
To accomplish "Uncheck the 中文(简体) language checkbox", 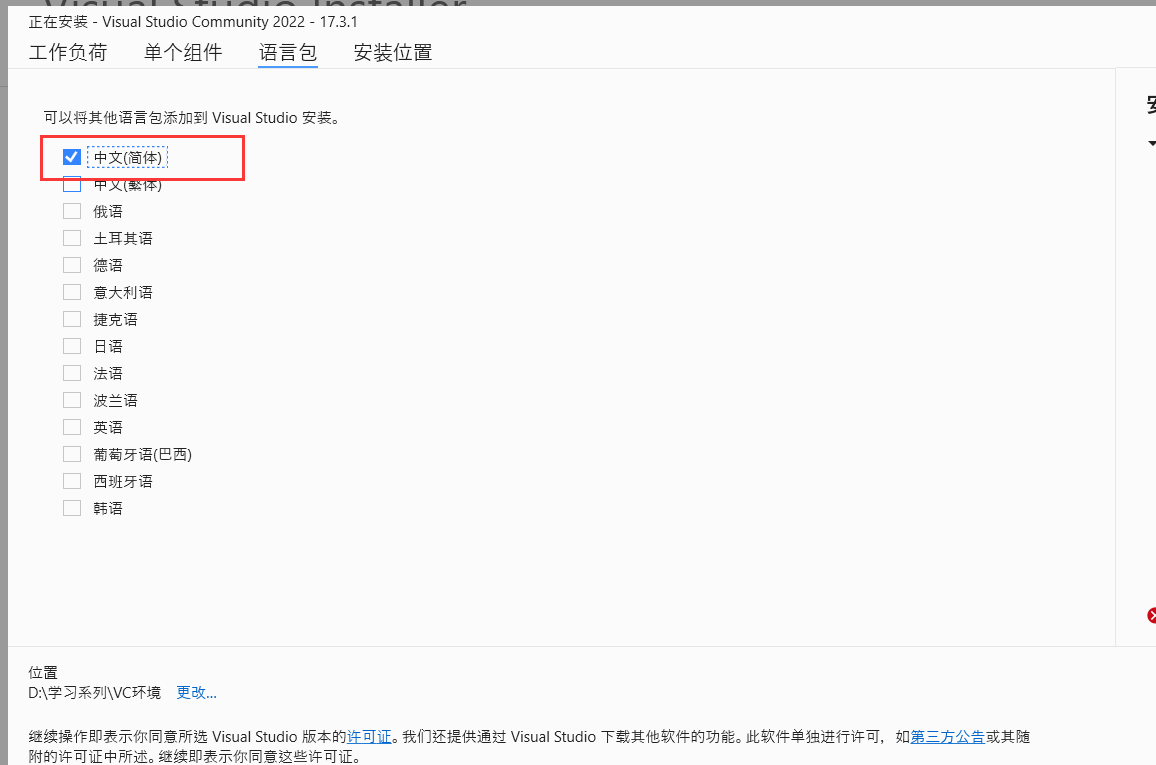I will [x=72, y=157].
